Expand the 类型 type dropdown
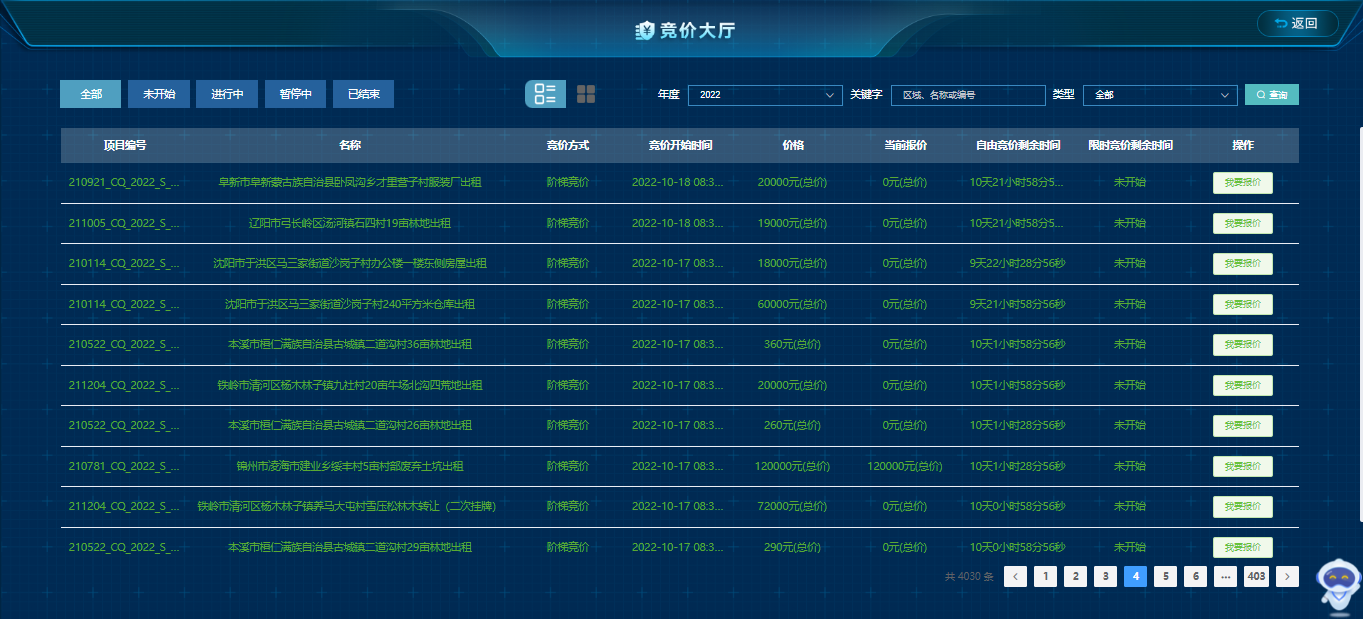The image size is (1363, 619). click(1160, 95)
